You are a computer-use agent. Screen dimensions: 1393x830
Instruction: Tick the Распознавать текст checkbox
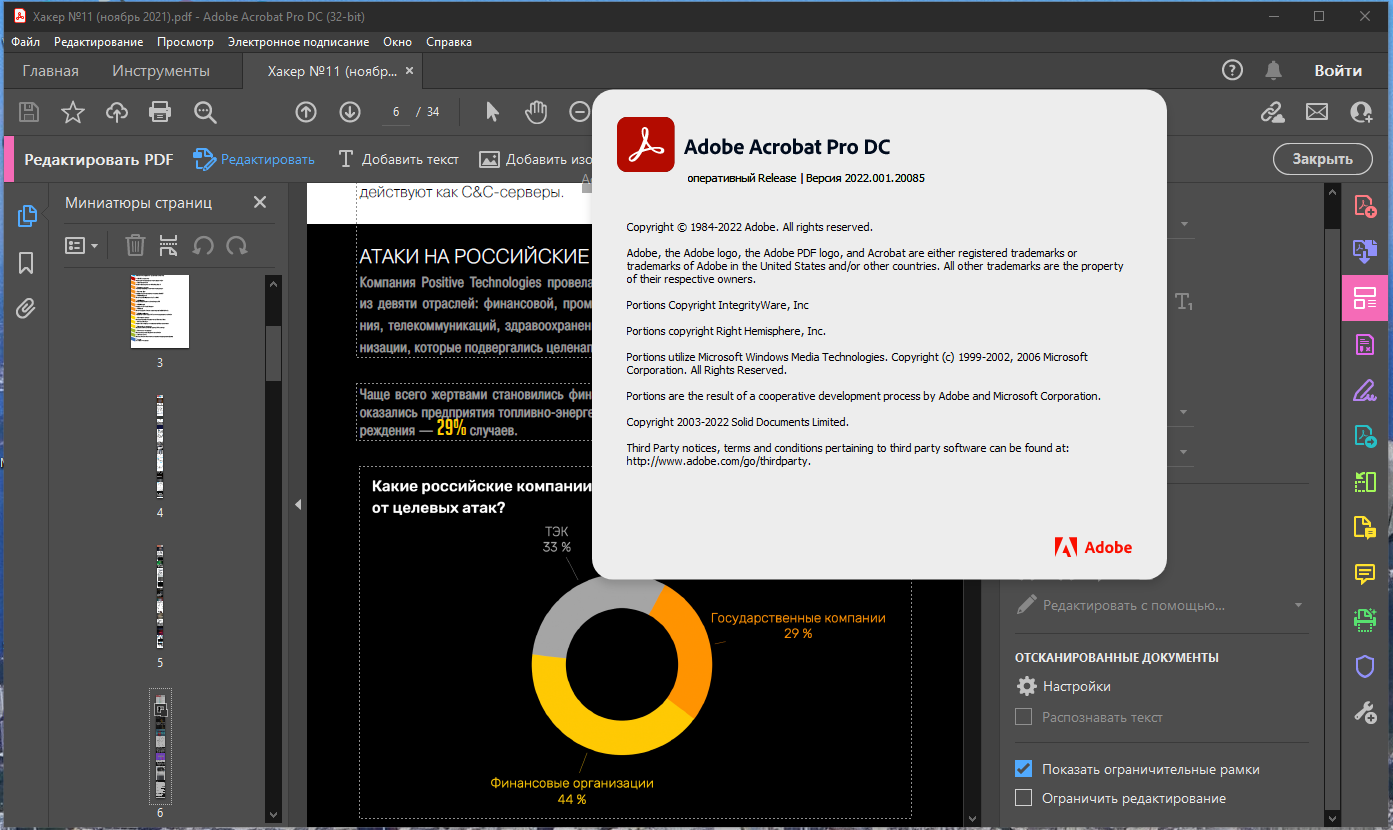1023,717
